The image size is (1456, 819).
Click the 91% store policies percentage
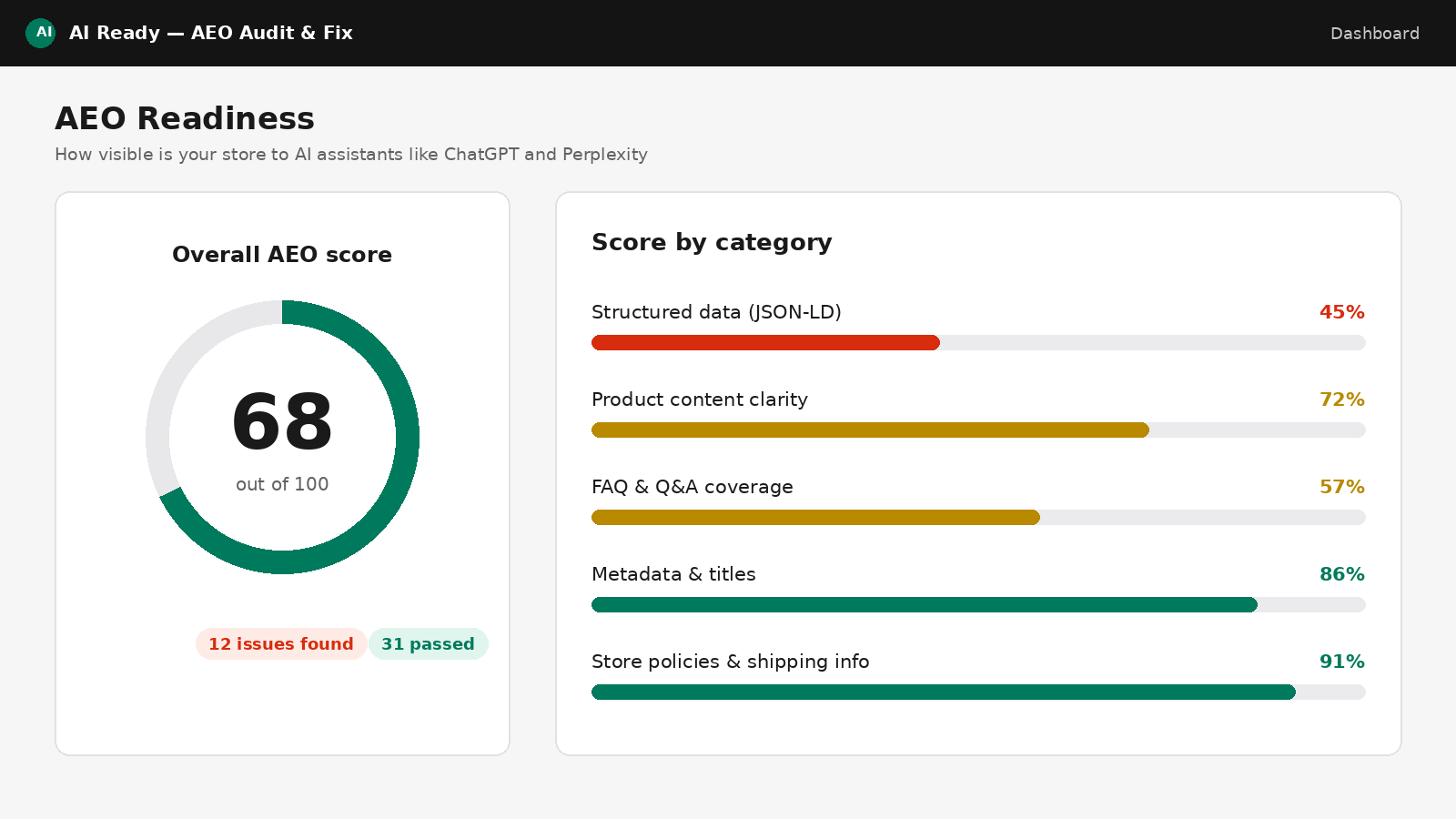coord(1342,662)
